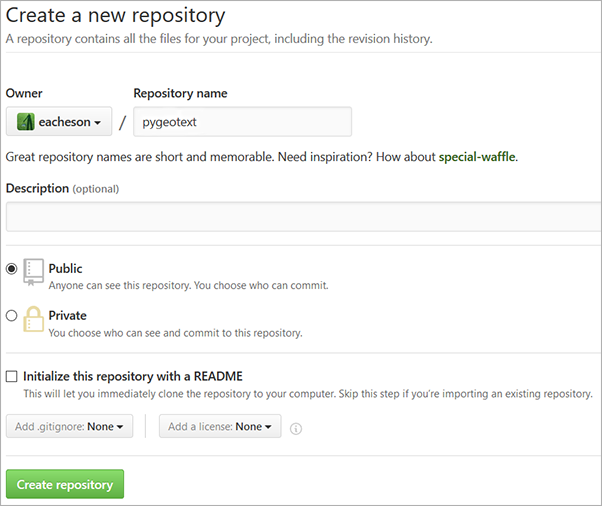Screen dimensions: 602x506
Task: Click the Description text field
Action: click(x=304, y=217)
